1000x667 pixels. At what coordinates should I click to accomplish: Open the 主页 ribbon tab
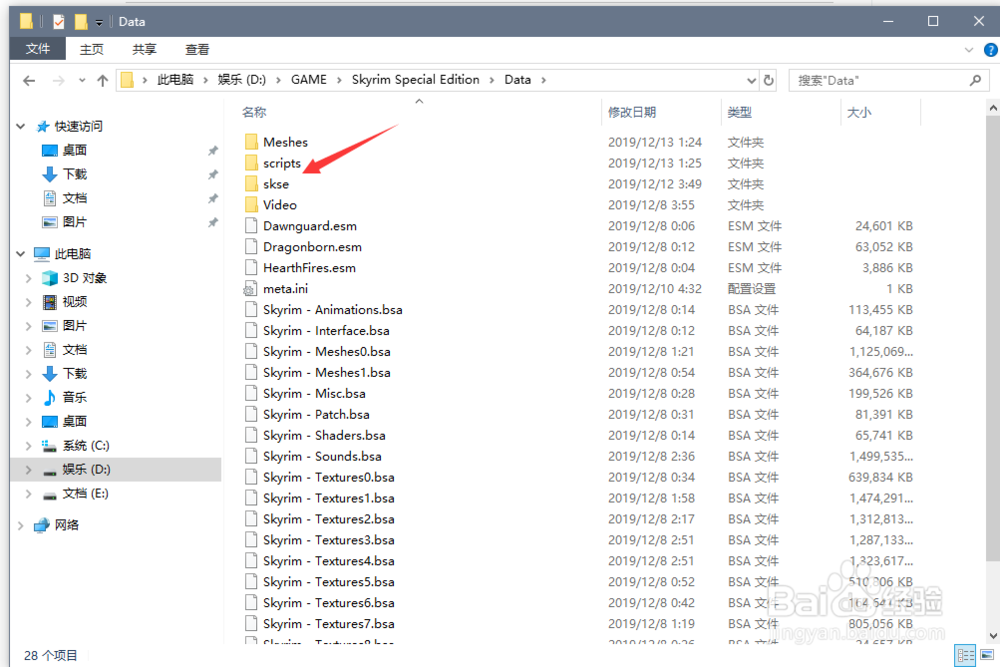(91, 49)
